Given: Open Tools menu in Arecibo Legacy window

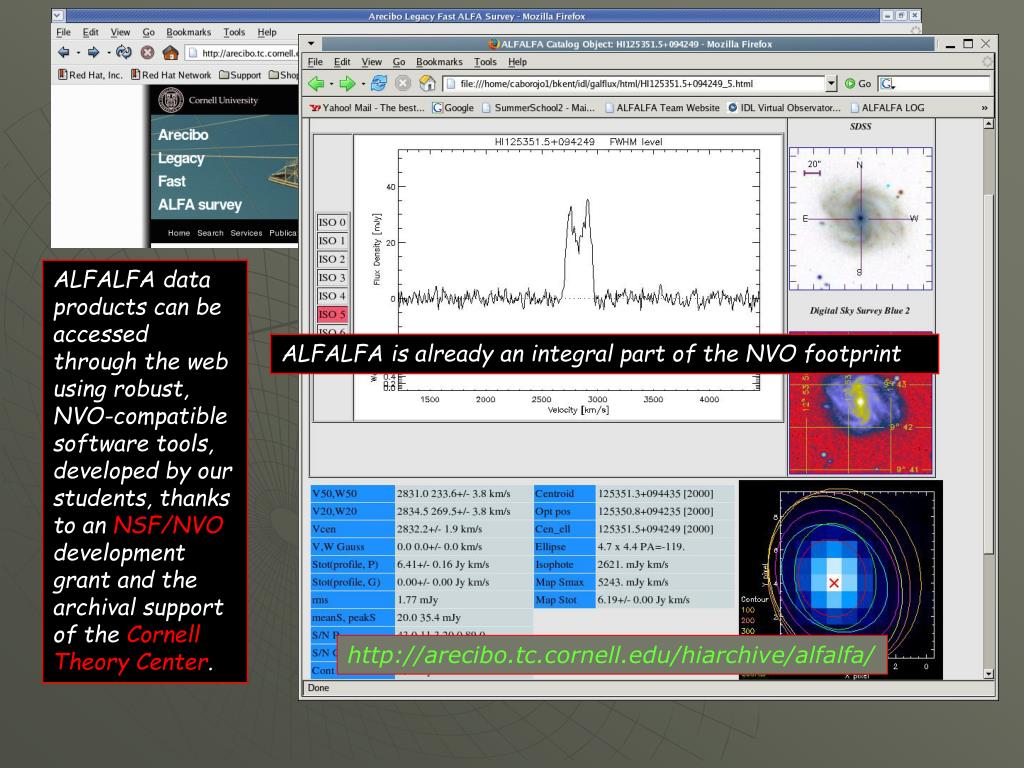Looking at the screenshot, I should [x=234, y=32].
